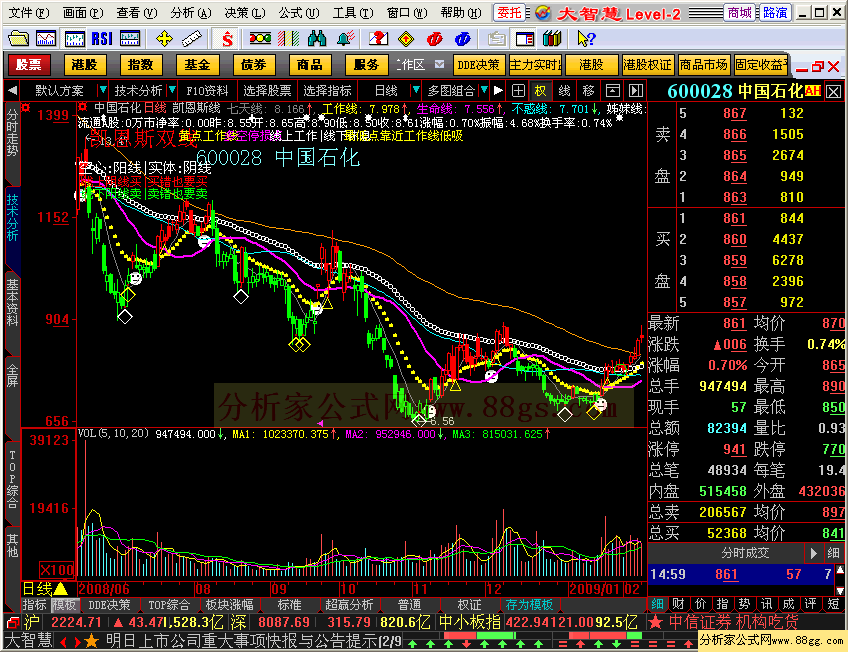Open the 默认方案 dropdown arrow

(102, 90)
